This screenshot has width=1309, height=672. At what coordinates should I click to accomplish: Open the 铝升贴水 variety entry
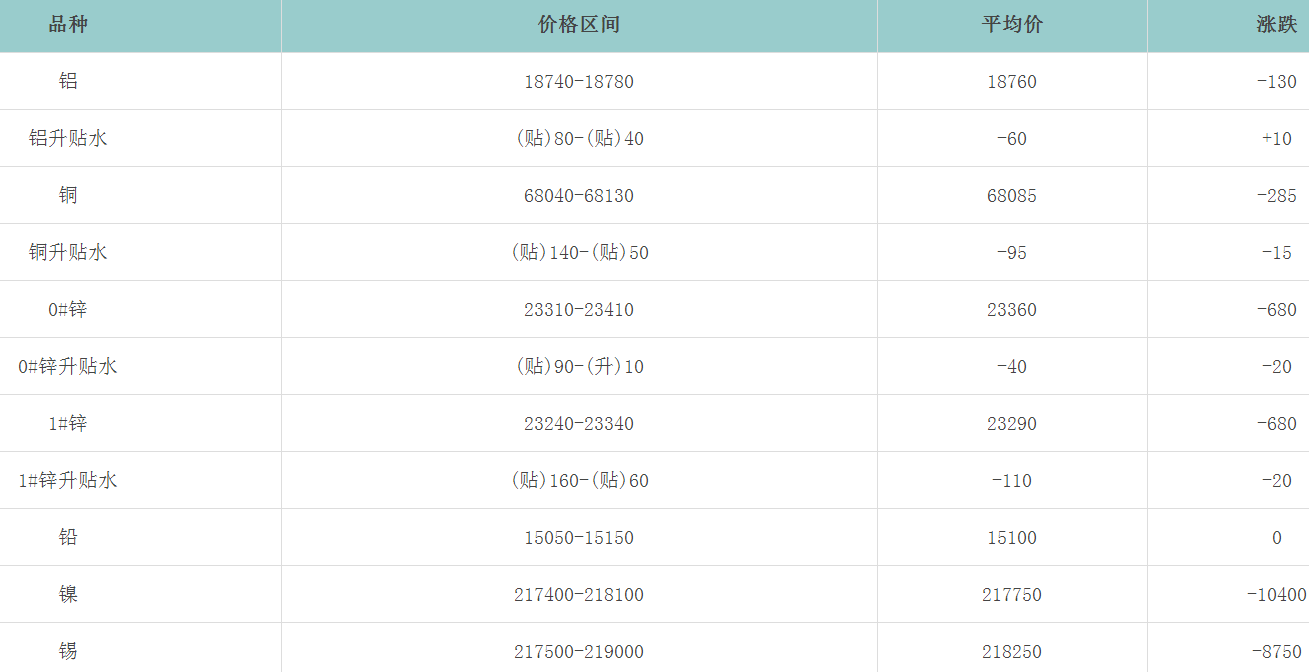tap(68, 138)
